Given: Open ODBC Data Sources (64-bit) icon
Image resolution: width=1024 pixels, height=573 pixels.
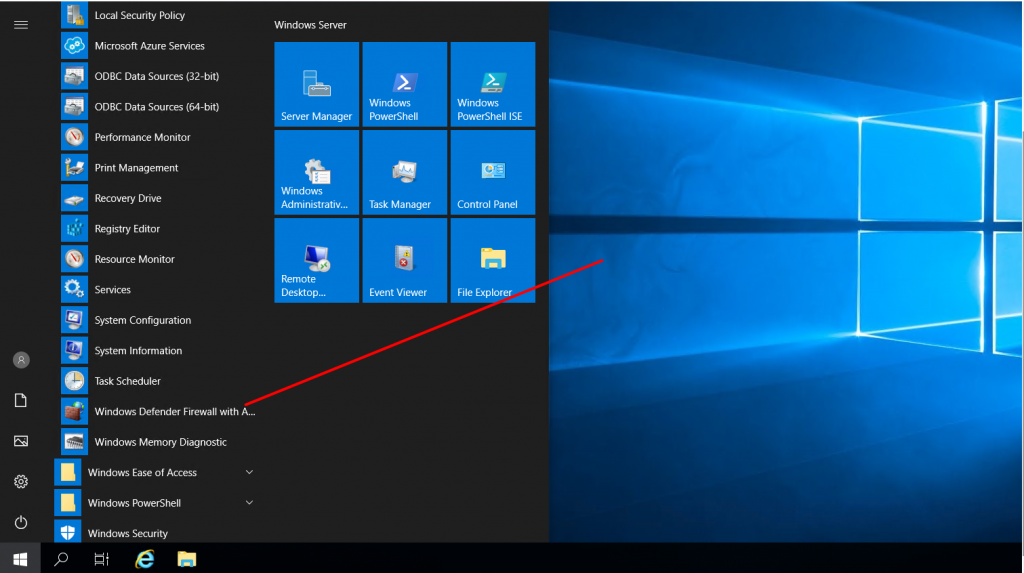Looking at the screenshot, I should point(74,106).
